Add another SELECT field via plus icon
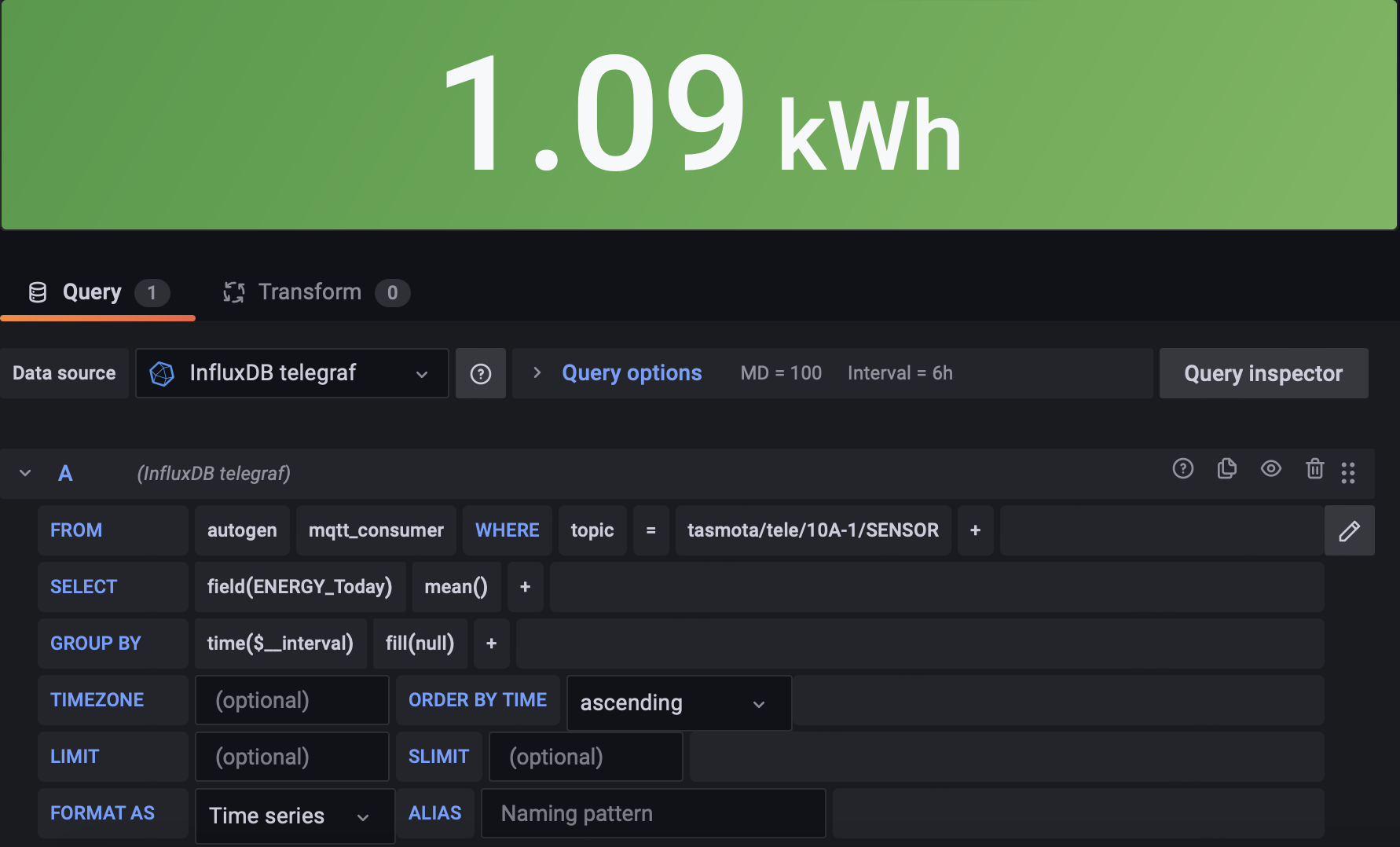Image resolution: width=1400 pixels, height=847 pixels. pos(525,587)
